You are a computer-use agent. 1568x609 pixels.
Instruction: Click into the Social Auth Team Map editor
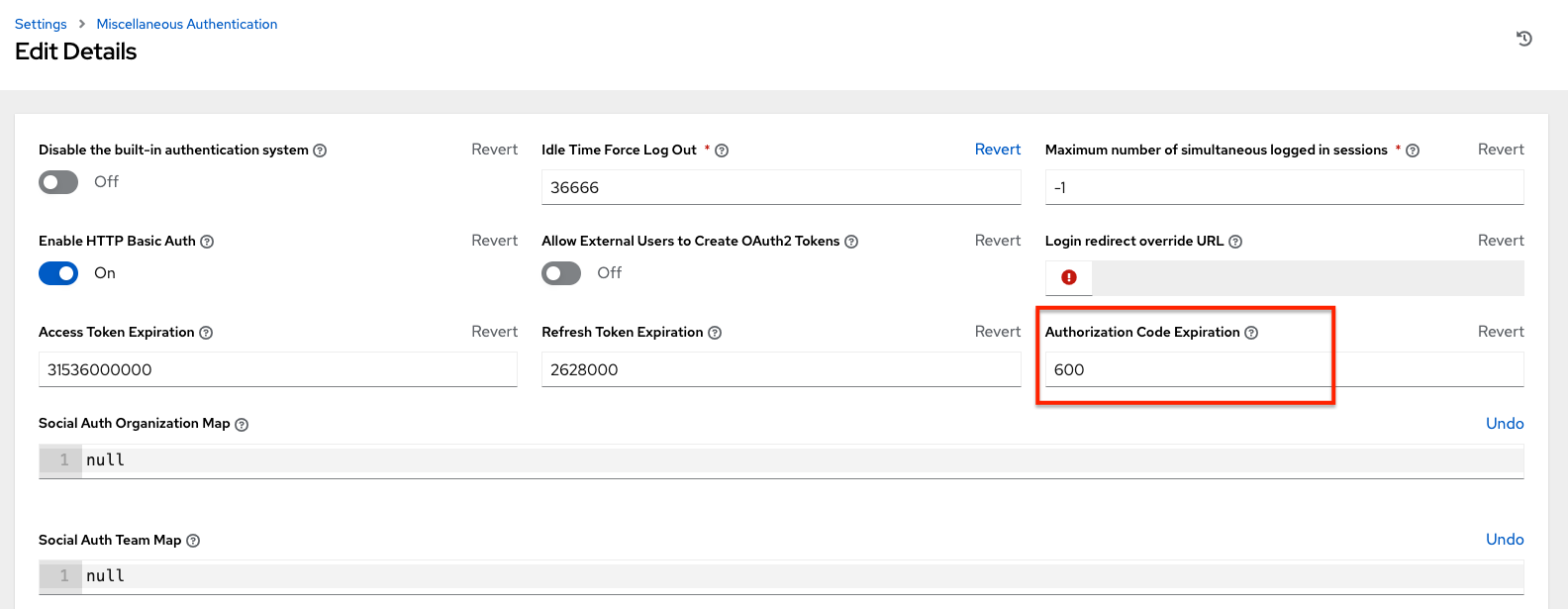[x=792, y=575]
